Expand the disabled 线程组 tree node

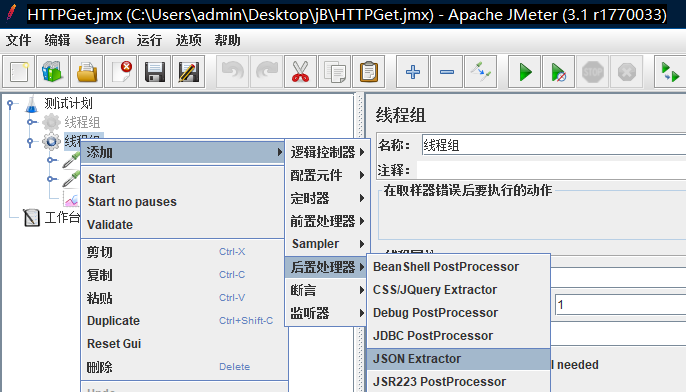click(30, 122)
